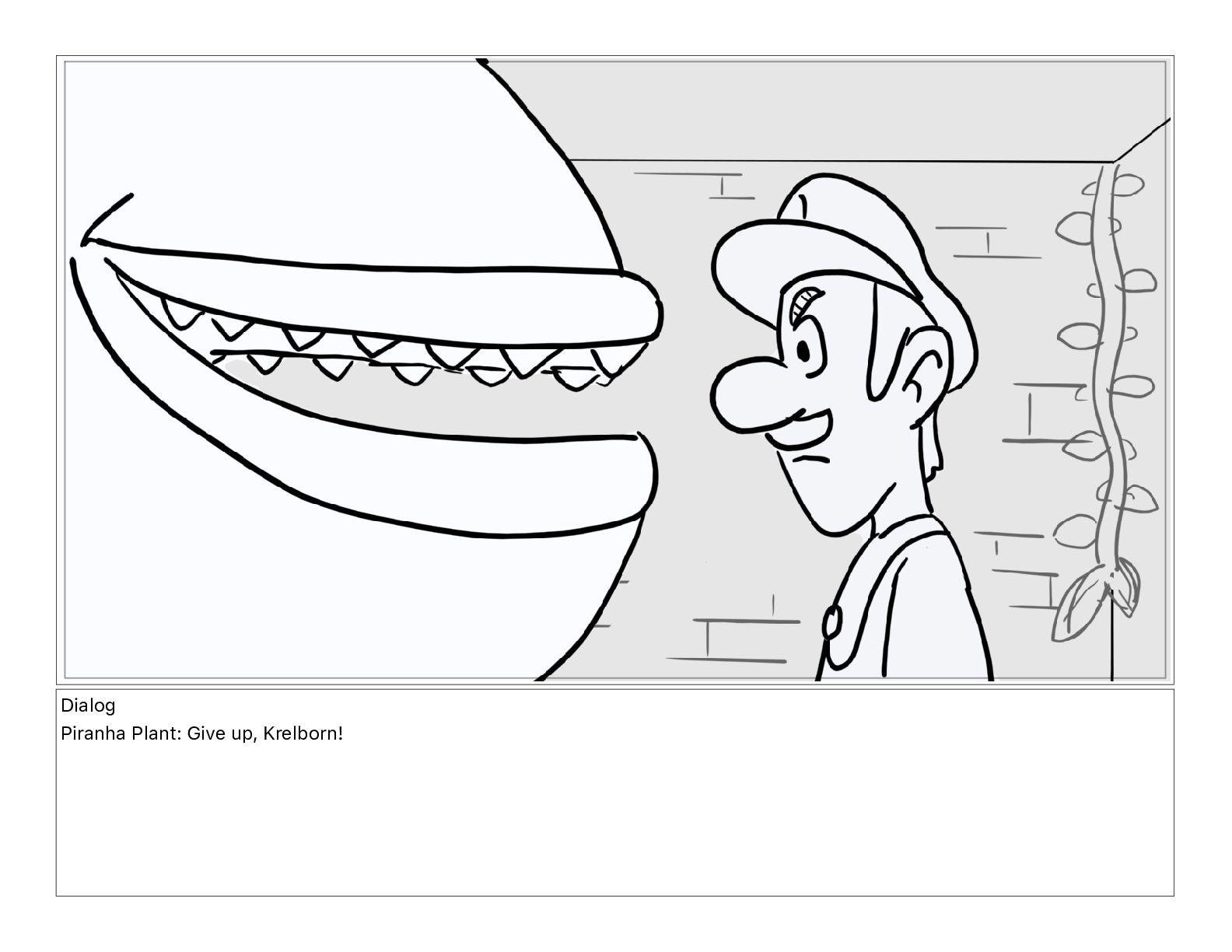
Task: Click the character's shoulder overall strap
Action: coord(863,591)
